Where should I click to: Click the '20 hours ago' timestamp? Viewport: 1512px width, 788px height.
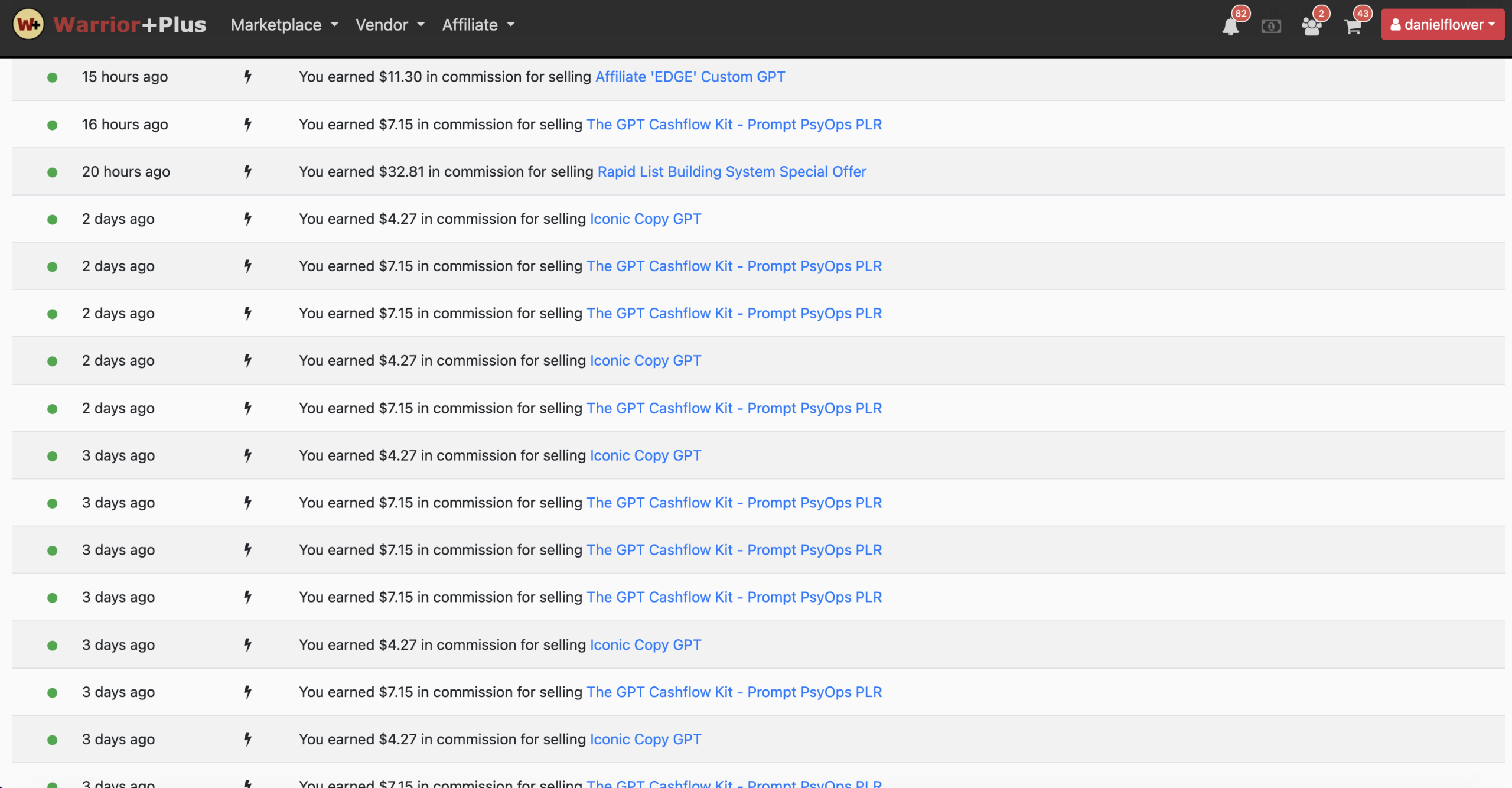pos(126,172)
